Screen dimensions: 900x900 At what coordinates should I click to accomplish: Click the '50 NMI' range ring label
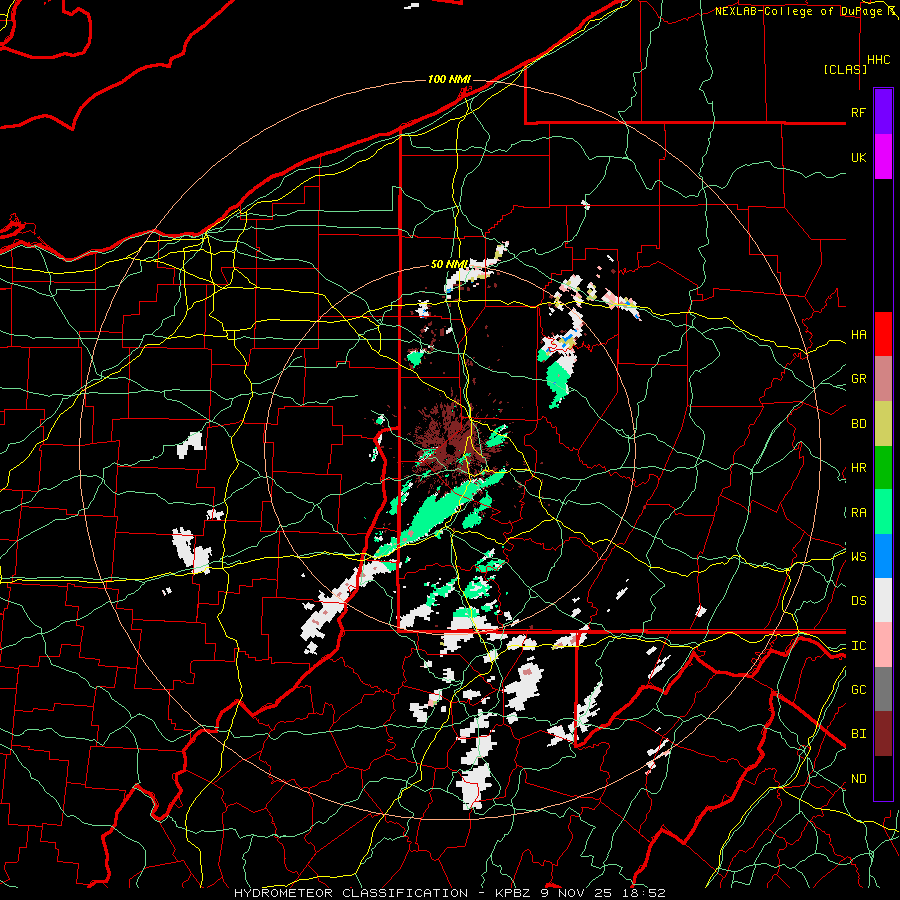[x=449, y=265]
